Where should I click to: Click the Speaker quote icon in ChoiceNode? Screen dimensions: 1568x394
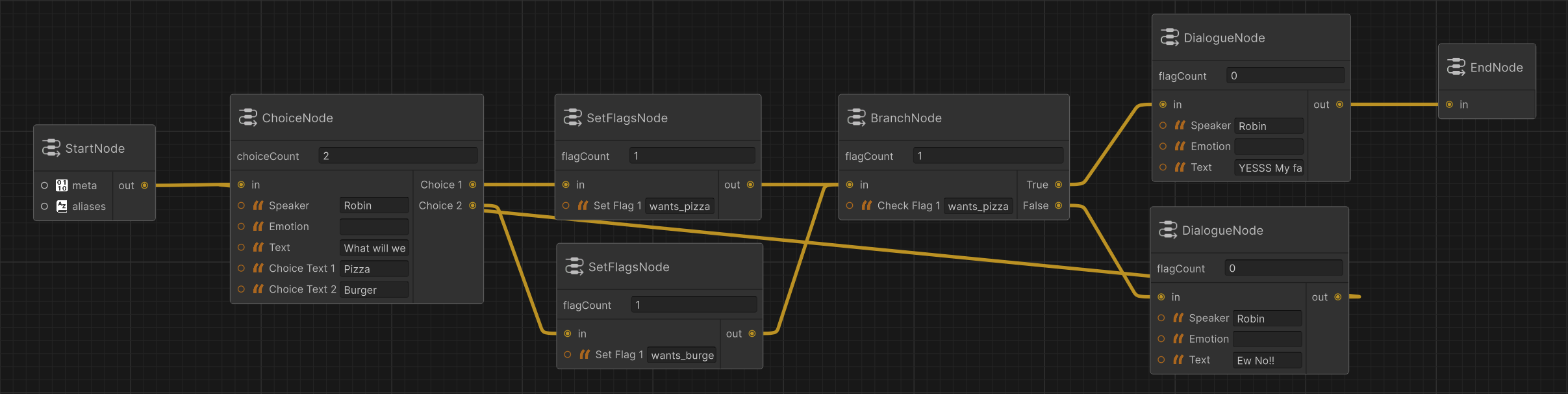click(x=258, y=205)
